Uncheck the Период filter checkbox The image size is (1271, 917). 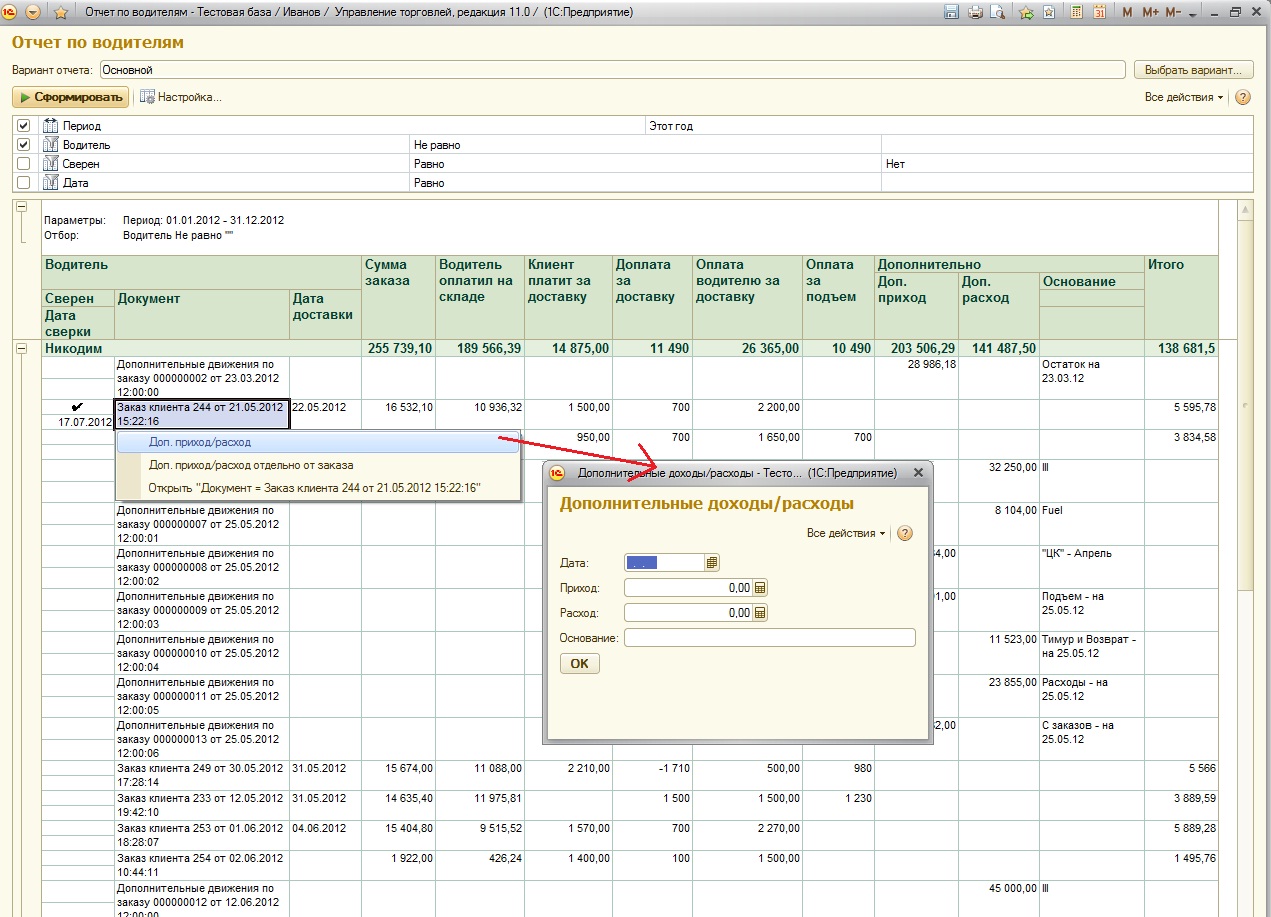pyautogui.click(x=24, y=126)
